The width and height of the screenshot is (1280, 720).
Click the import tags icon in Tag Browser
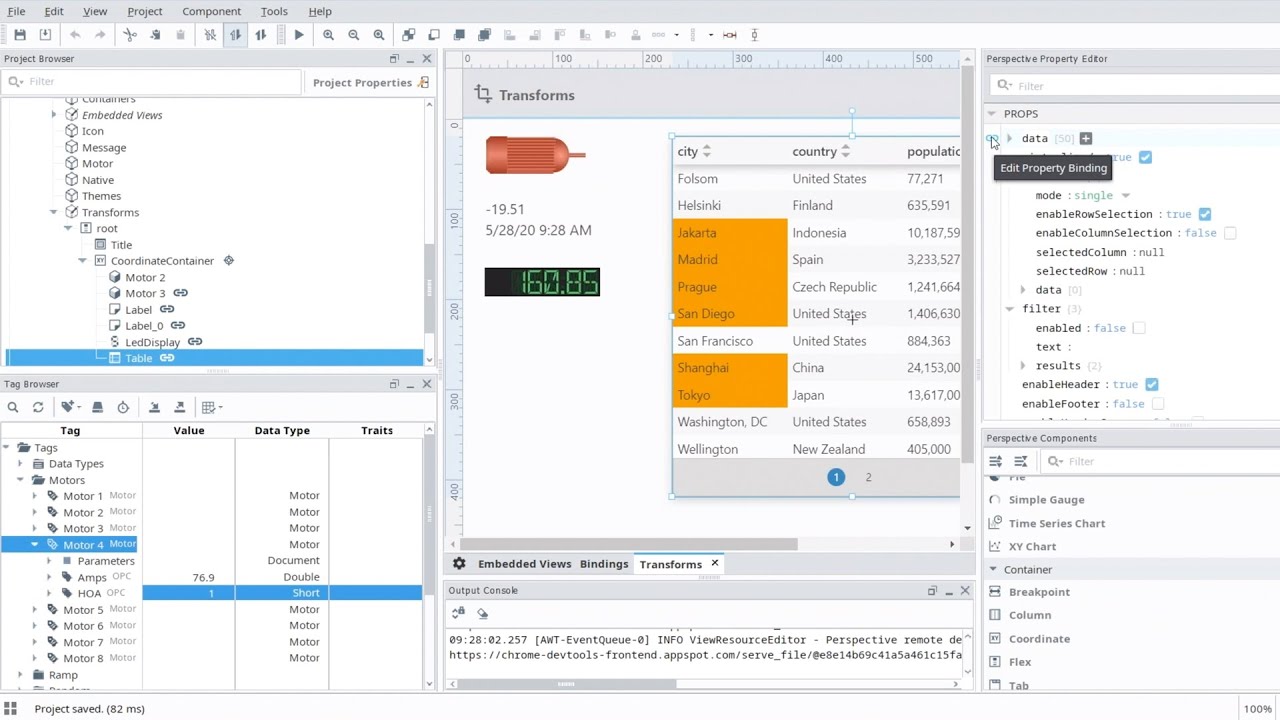[x=154, y=407]
